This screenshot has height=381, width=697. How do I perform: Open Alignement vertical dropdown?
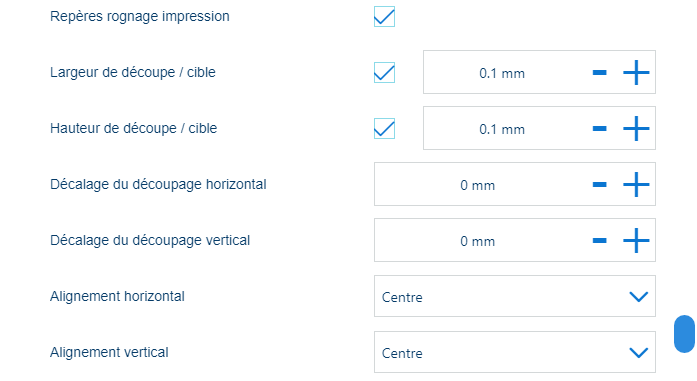click(x=515, y=352)
